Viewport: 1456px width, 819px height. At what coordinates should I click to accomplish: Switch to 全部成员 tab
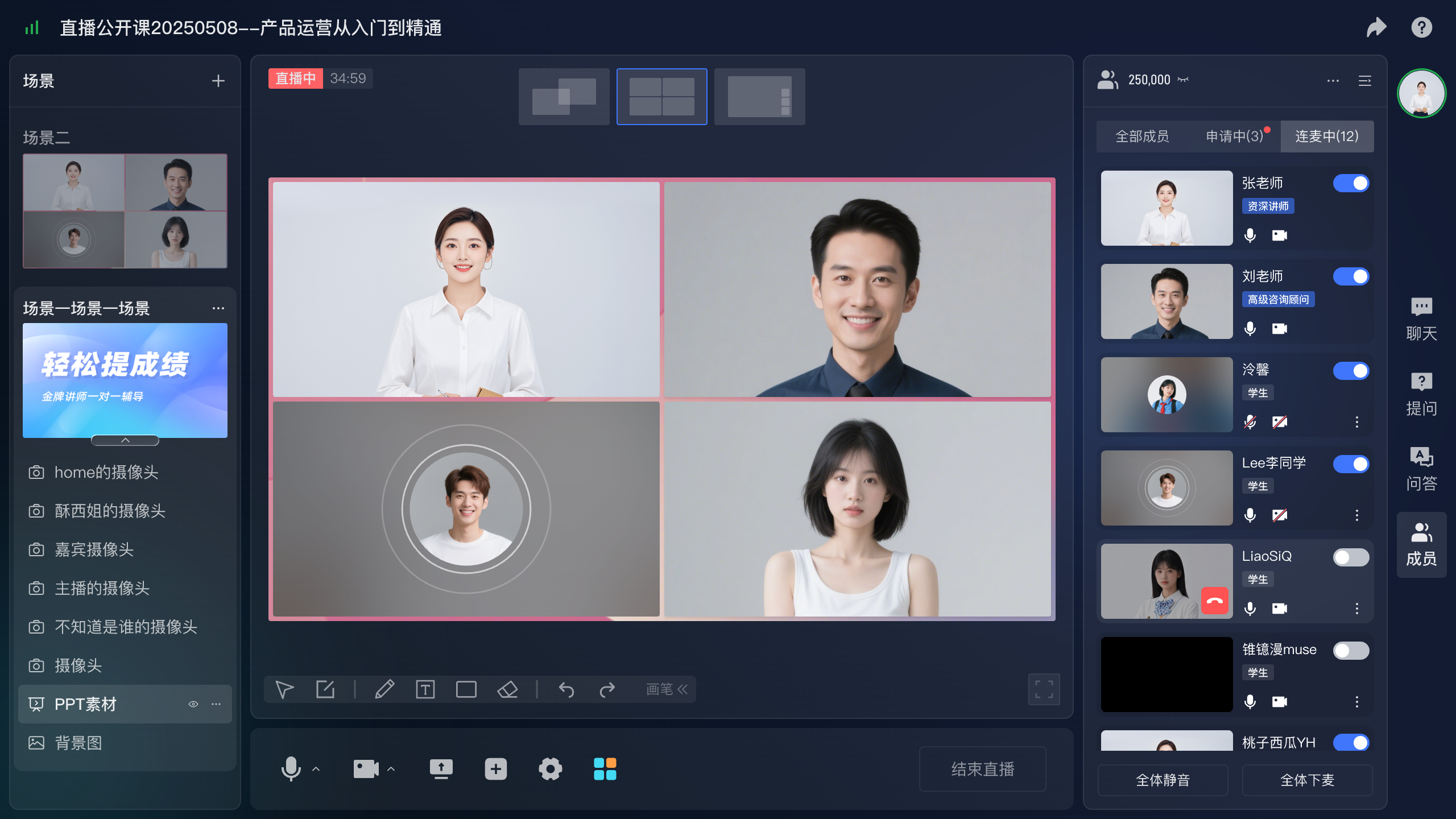(1142, 136)
